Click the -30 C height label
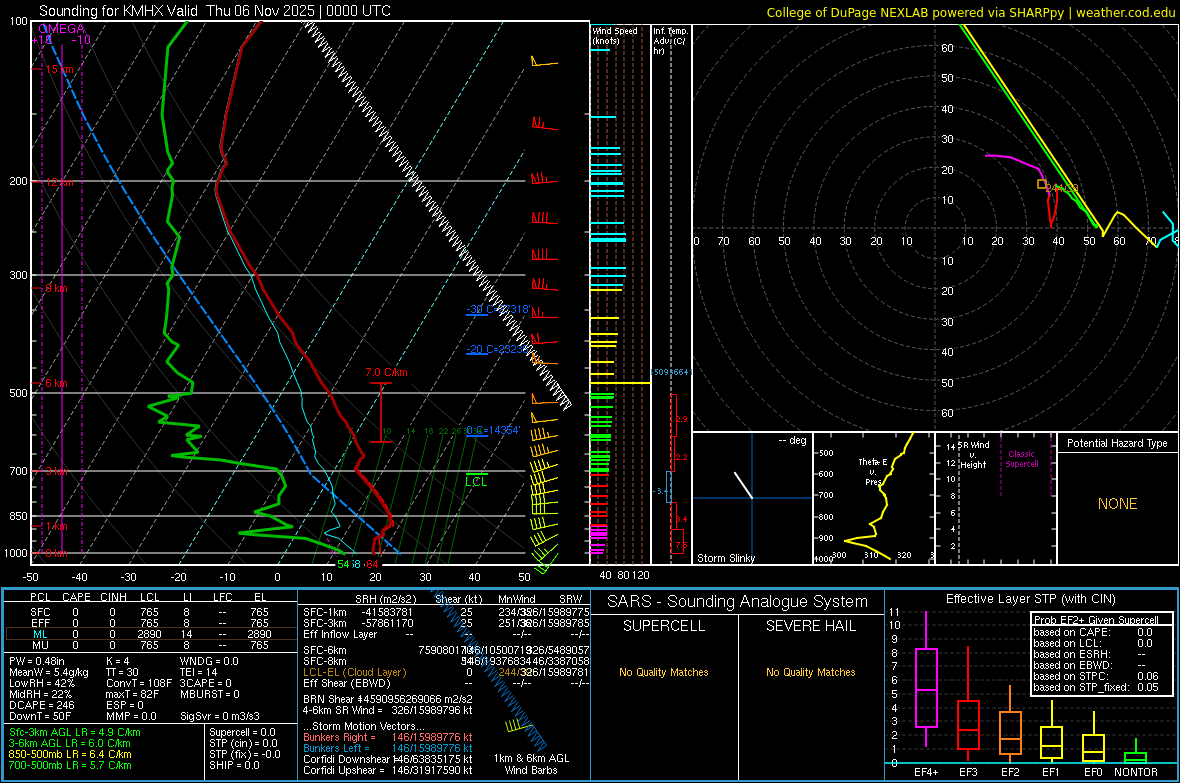The image size is (1180, 783). [x=497, y=309]
